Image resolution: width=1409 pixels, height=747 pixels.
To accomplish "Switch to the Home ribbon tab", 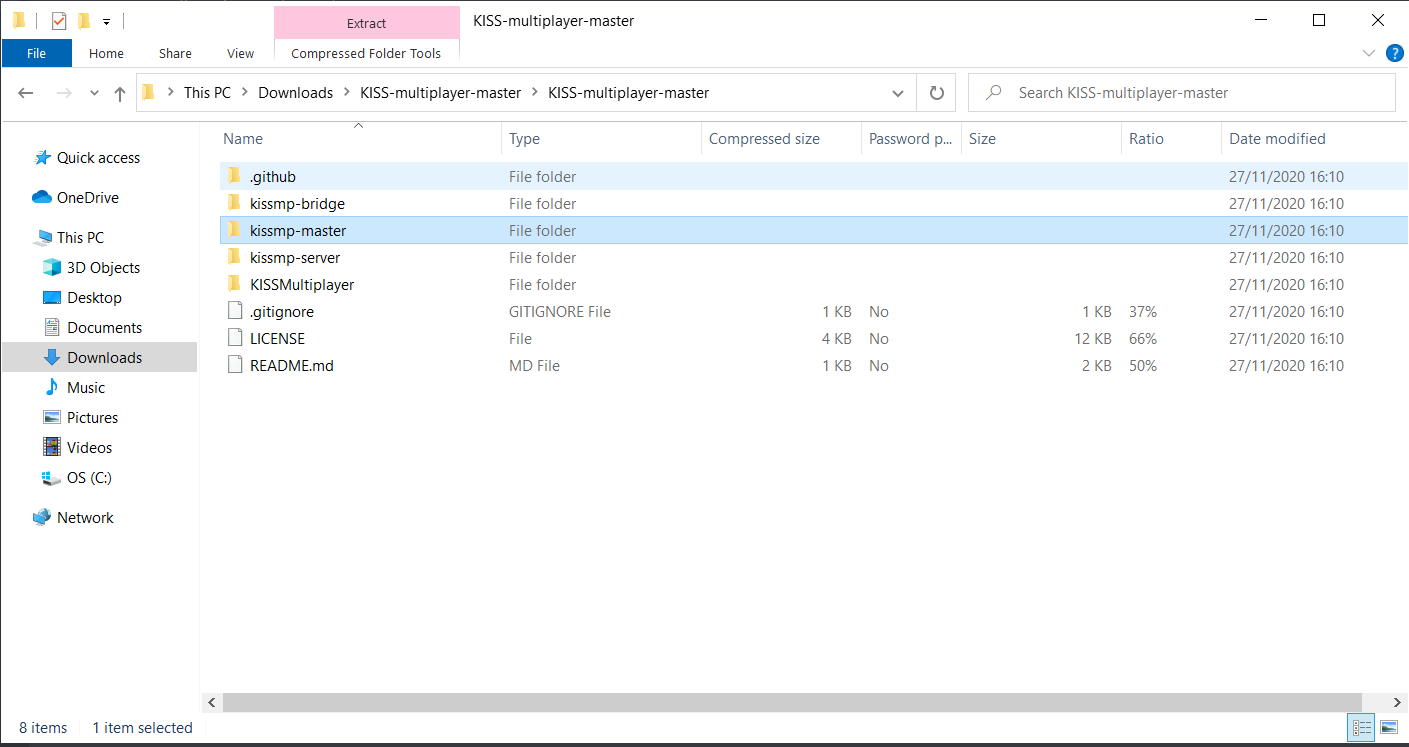I will tap(106, 53).
